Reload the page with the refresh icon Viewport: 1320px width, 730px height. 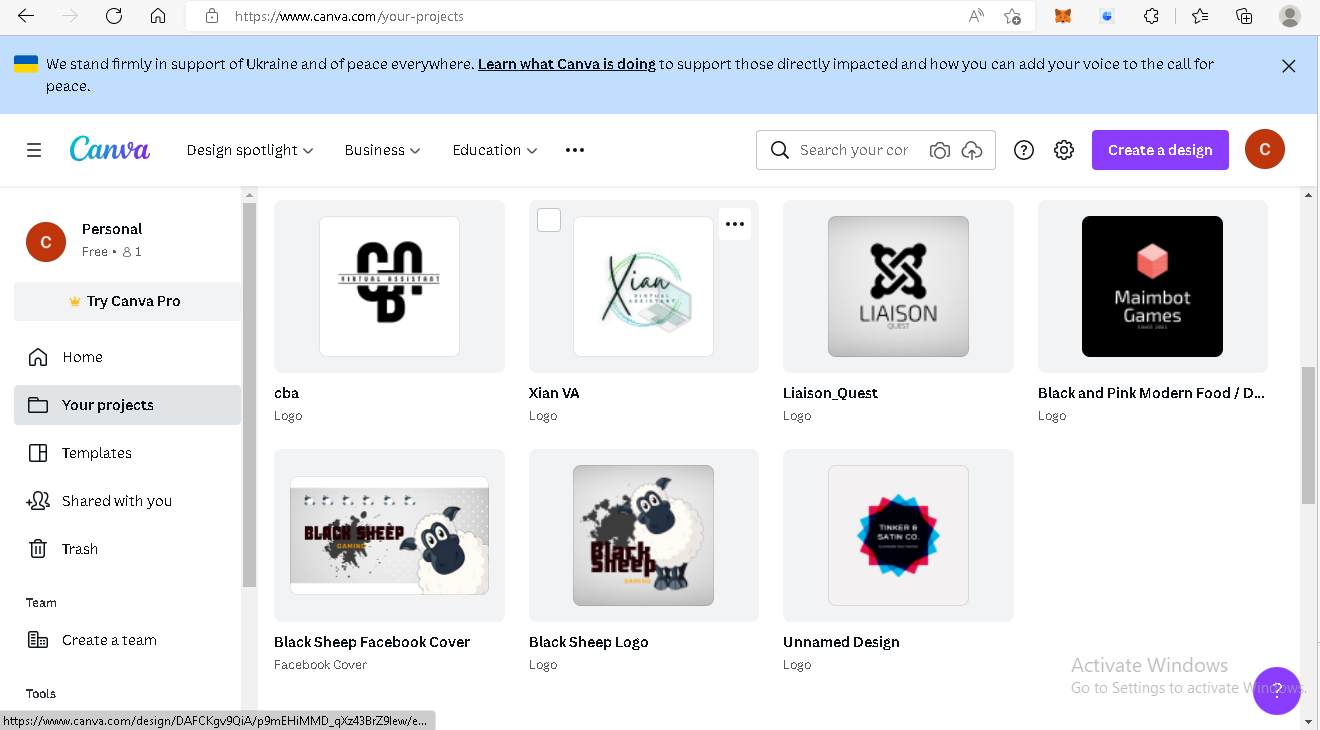pos(114,16)
